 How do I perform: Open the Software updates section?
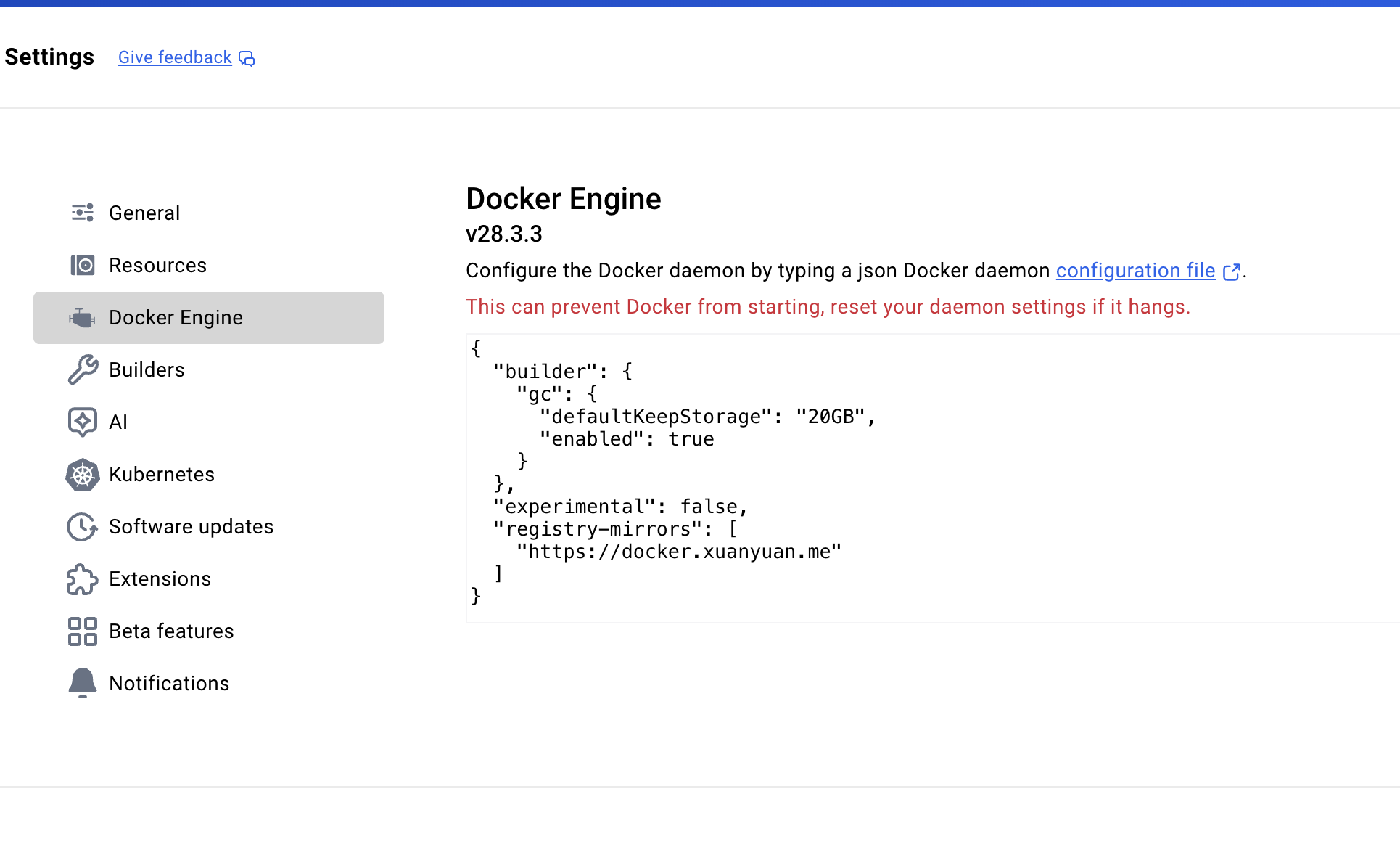pyautogui.click(x=209, y=527)
